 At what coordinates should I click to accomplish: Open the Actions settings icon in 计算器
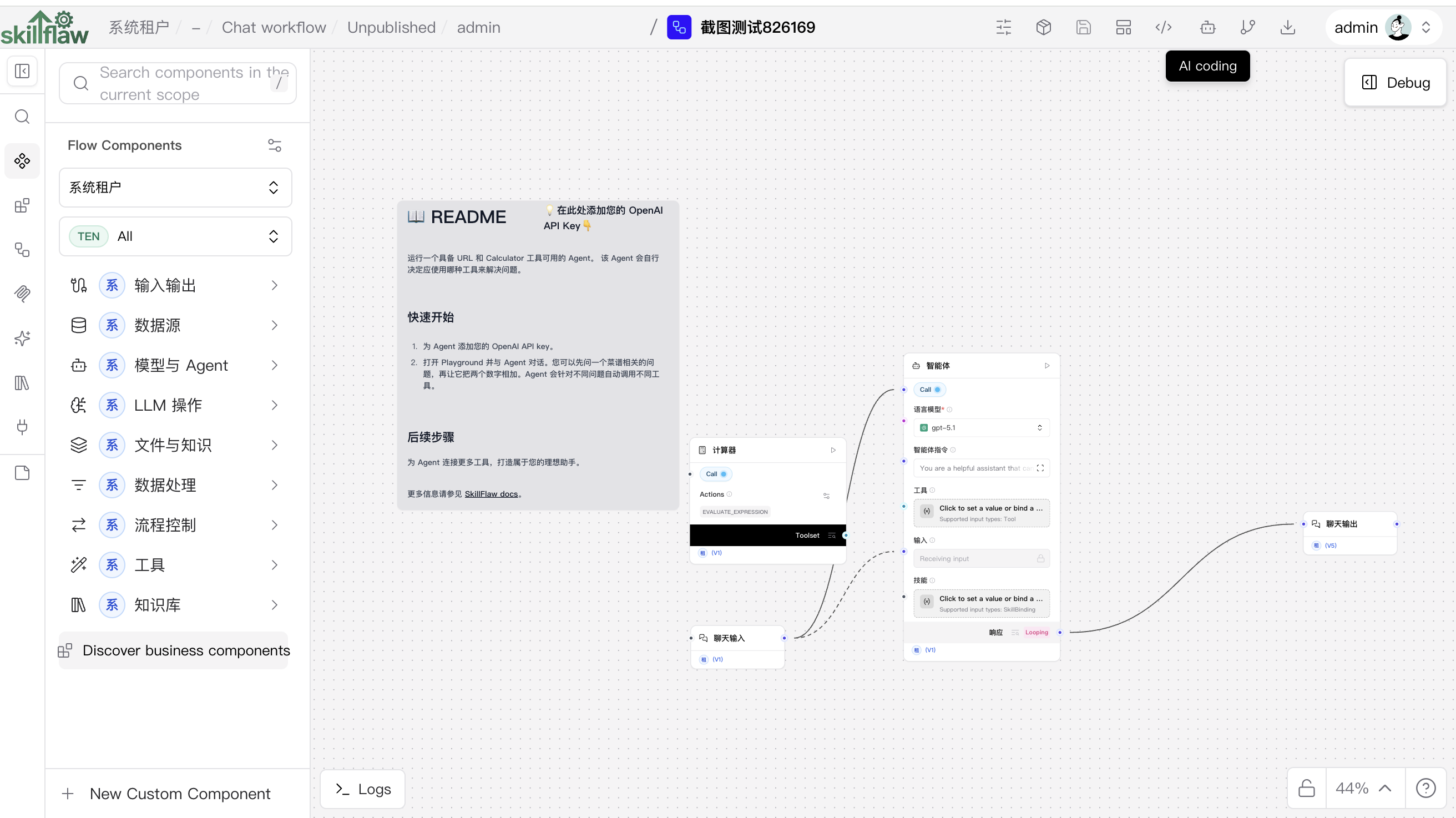[826, 496]
